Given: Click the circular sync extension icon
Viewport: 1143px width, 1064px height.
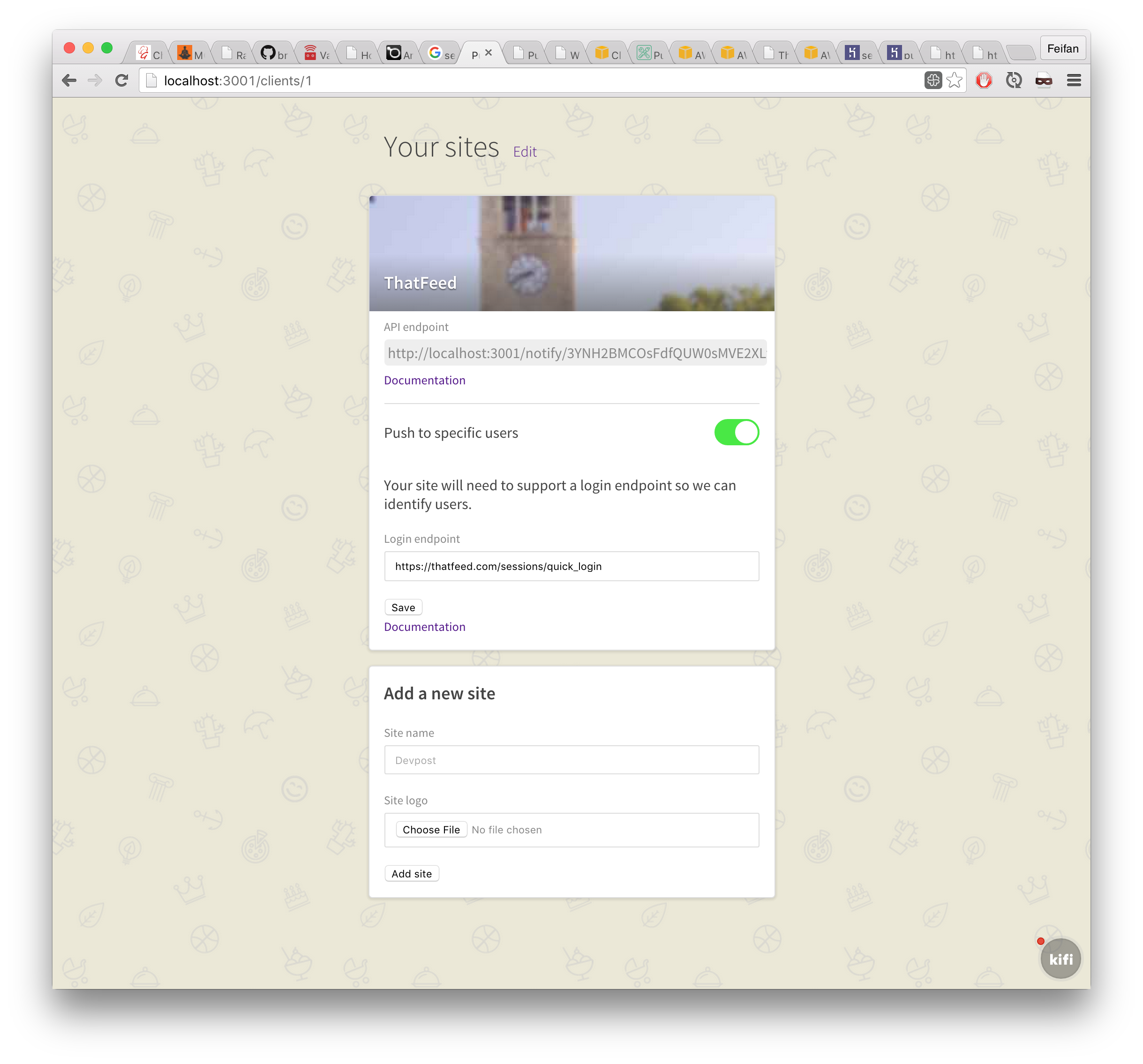Looking at the screenshot, I should tap(1014, 81).
